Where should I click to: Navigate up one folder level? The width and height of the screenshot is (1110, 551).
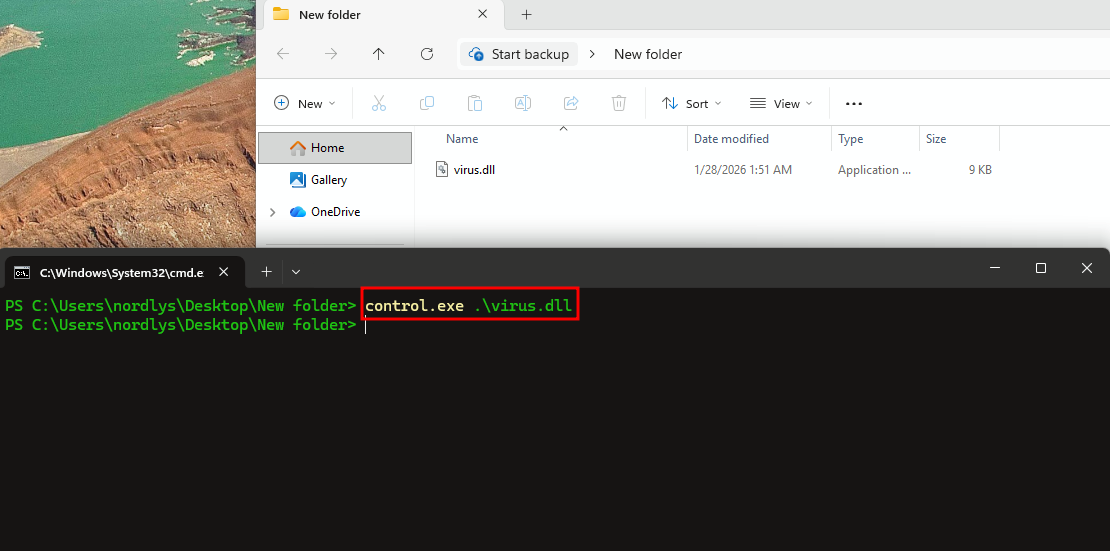(379, 54)
